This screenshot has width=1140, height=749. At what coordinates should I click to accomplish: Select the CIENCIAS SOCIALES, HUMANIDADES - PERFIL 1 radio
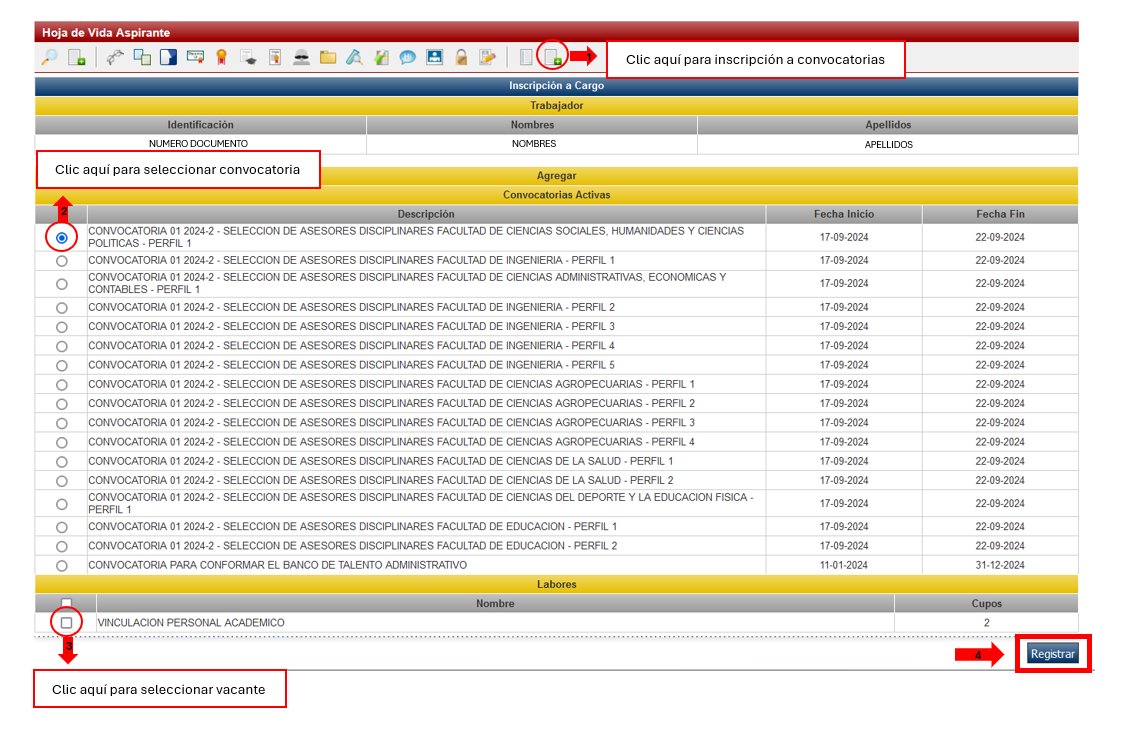tap(62, 238)
